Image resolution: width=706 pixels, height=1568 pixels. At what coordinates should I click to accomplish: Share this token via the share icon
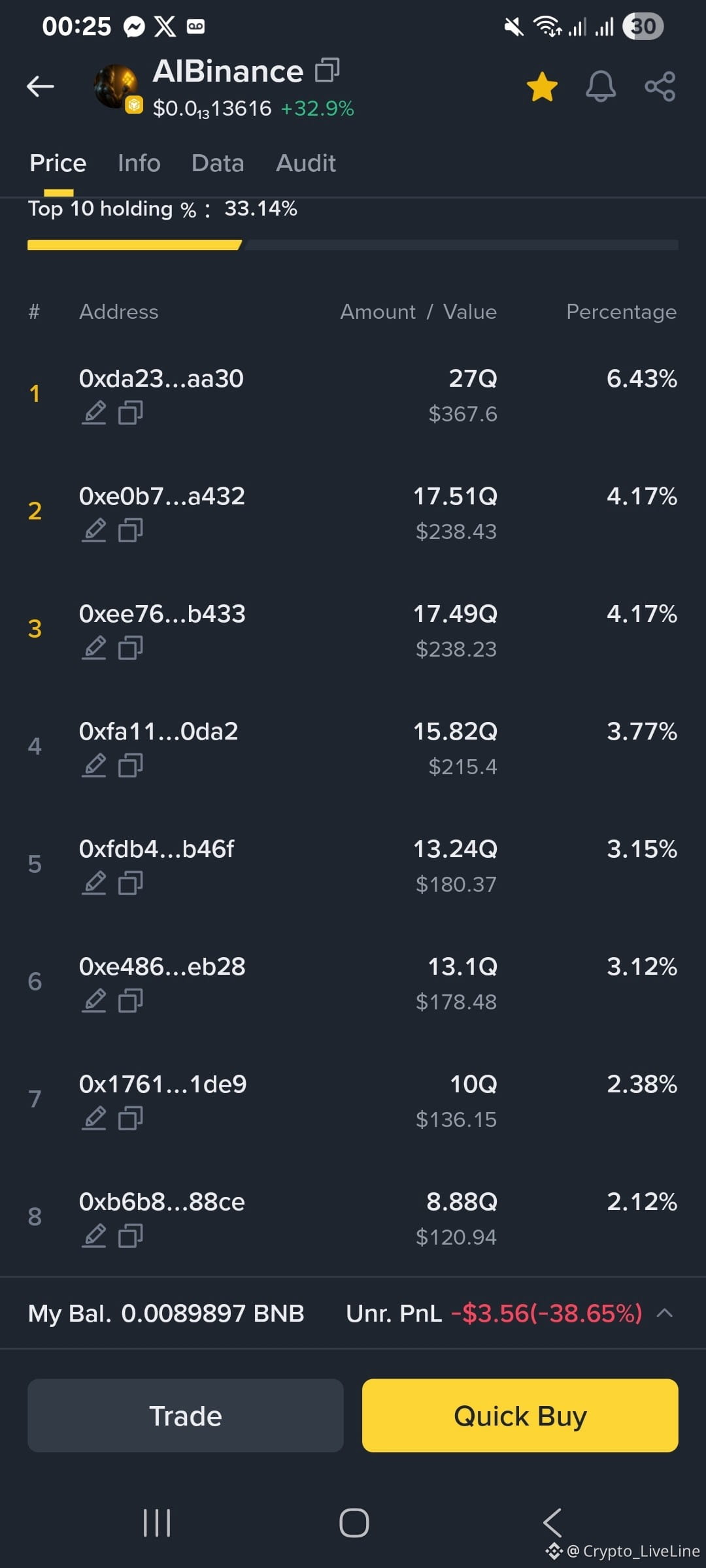click(660, 86)
